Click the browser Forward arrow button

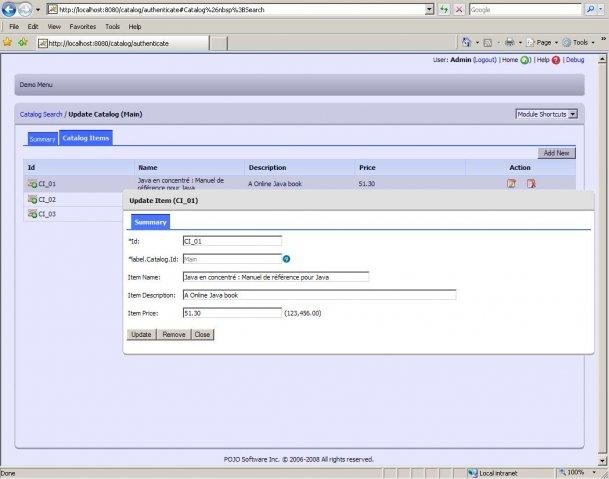(25, 9)
